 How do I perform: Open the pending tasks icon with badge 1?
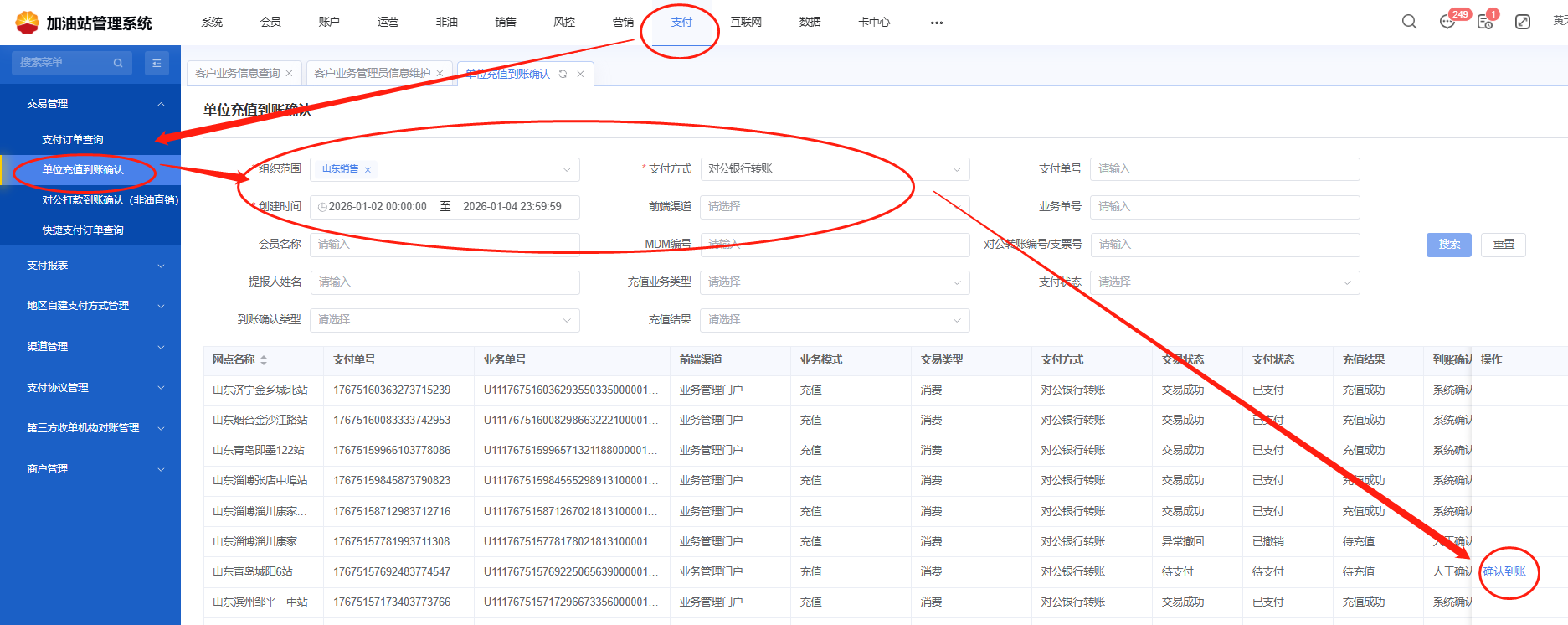click(x=1485, y=23)
